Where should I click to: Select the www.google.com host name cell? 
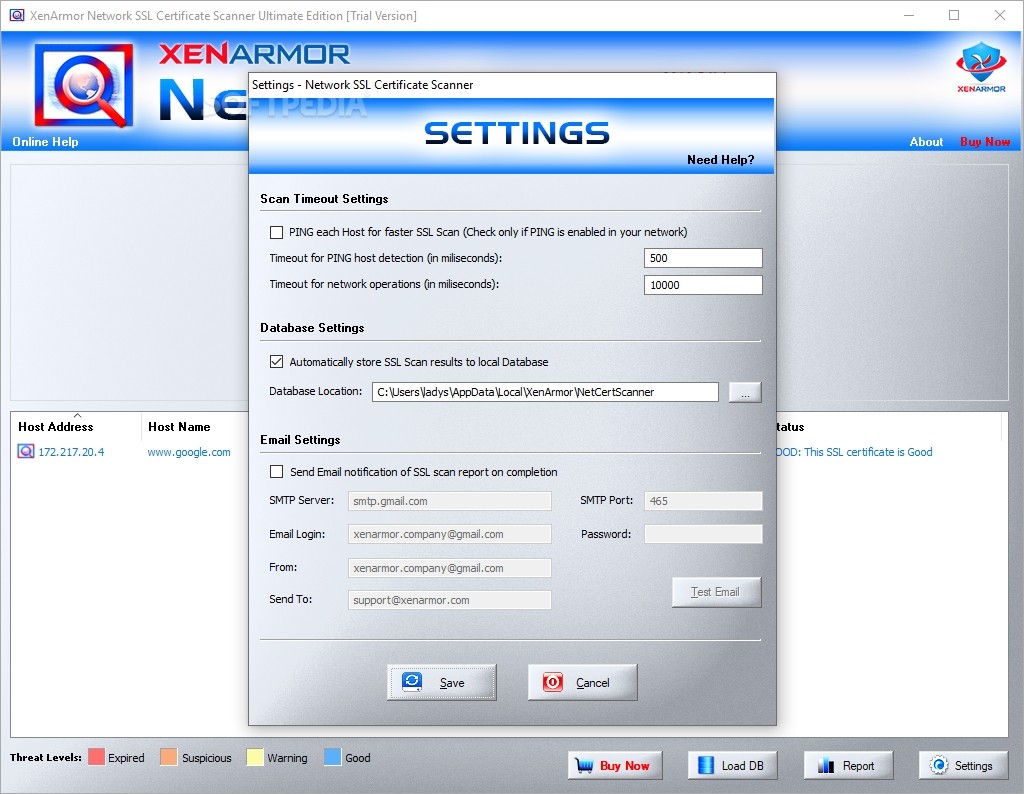click(189, 452)
